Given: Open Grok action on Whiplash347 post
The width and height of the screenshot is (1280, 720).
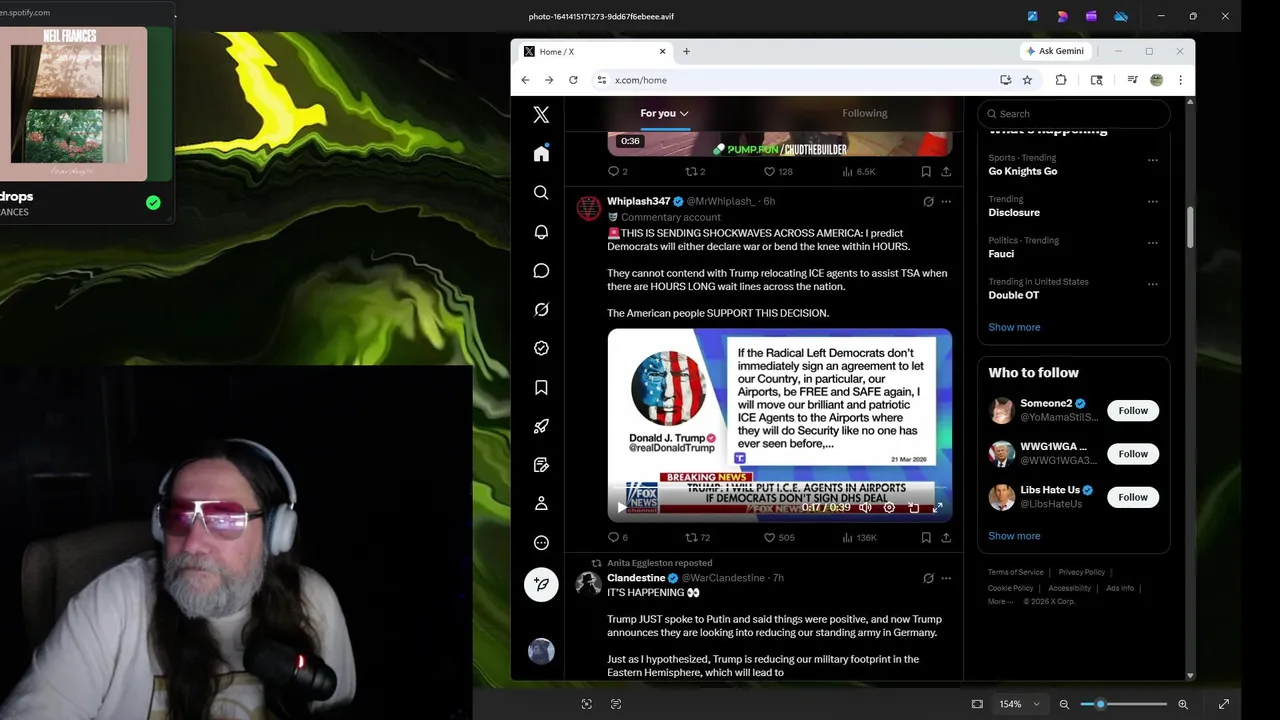Looking at the screenshot, I should pyautogui.click(x=928, y=201).
